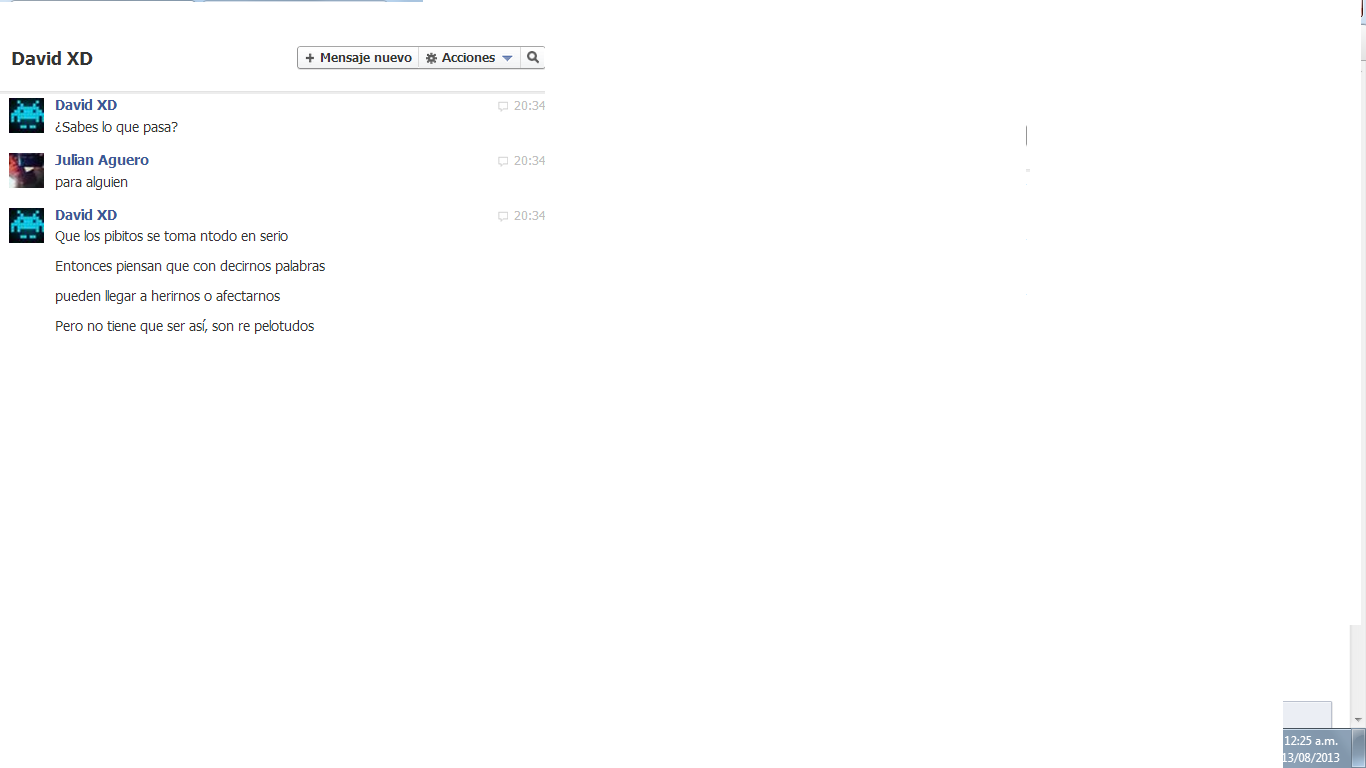Click the Show desktop button on the taskbar

[x=1359, y=749]
